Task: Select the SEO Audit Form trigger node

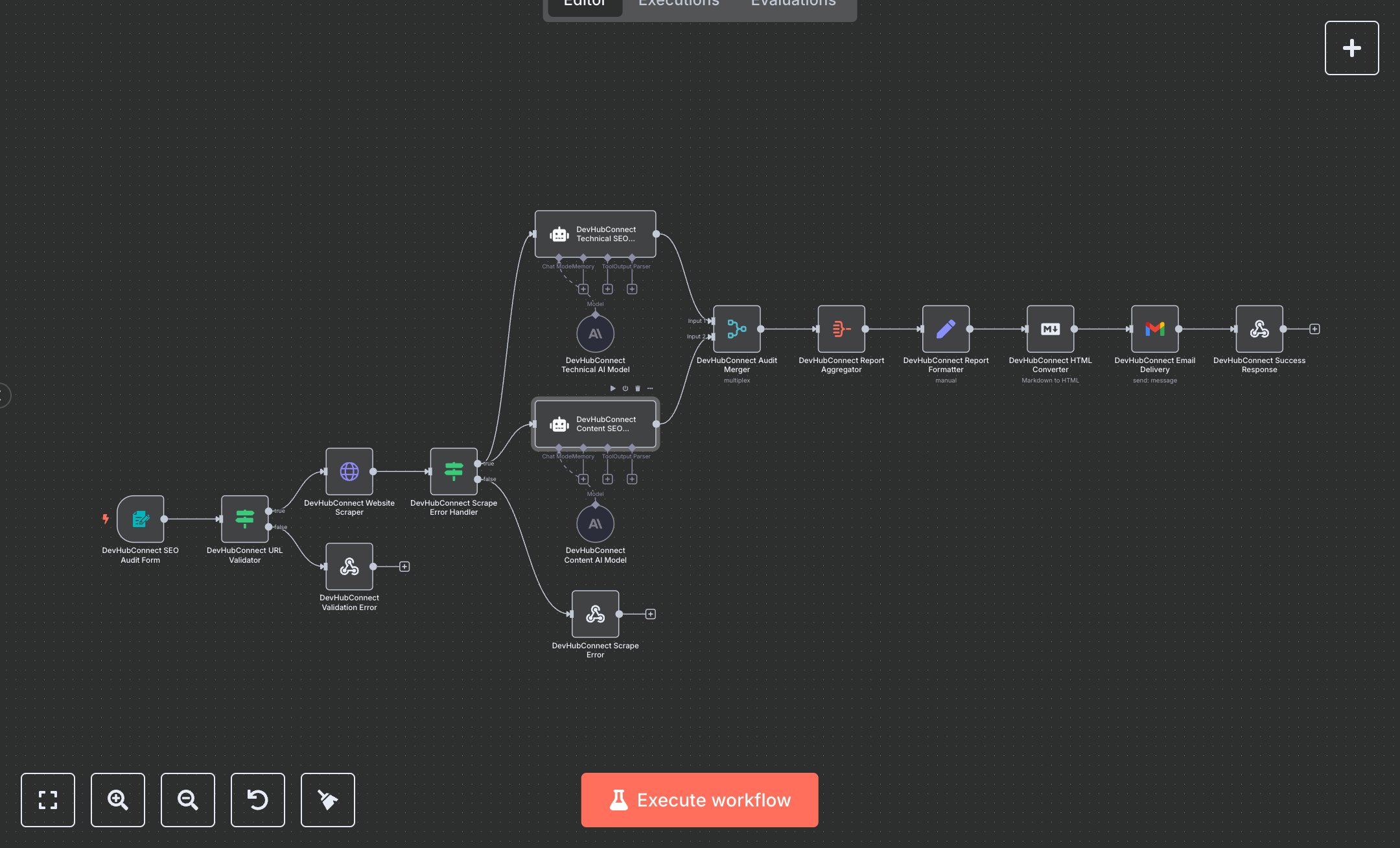Action: coord(140,519)
